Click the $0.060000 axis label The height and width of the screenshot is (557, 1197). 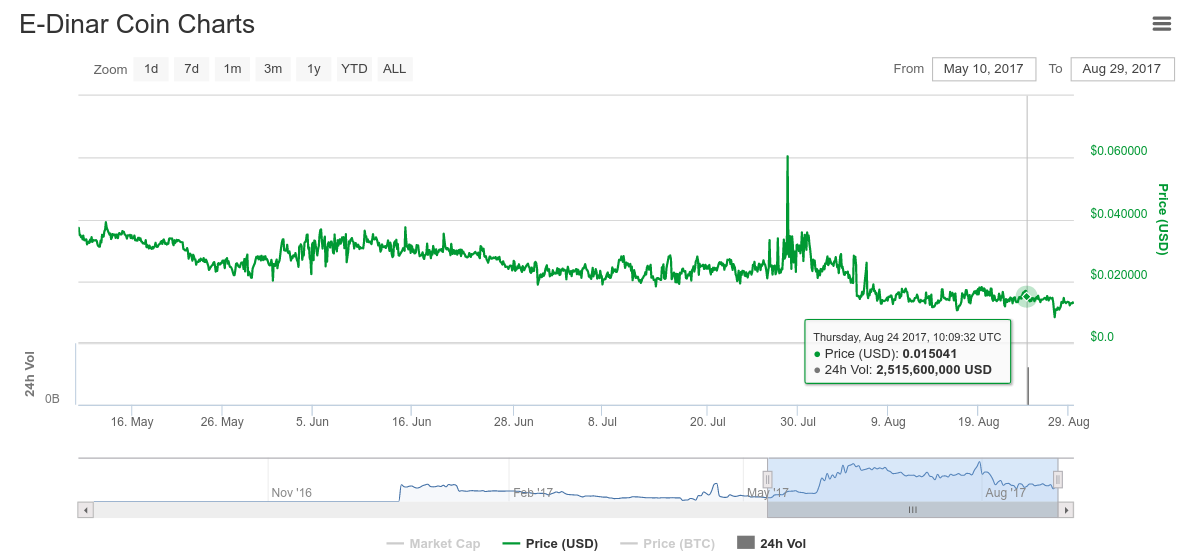pos(1118,151)
